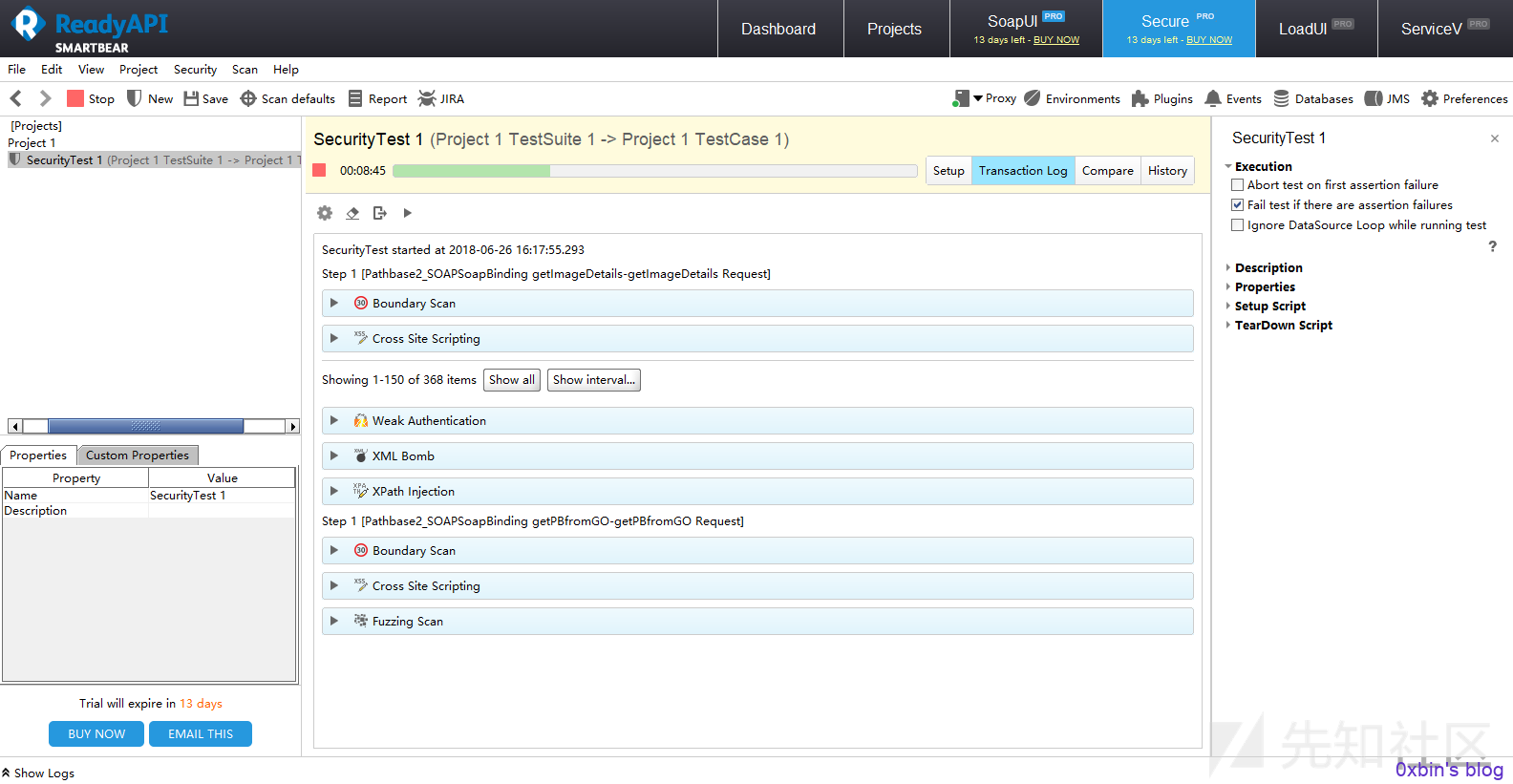Open JIRA integration
The width and height of the screenshot is (1513, 784).
[x=441, y=98]
